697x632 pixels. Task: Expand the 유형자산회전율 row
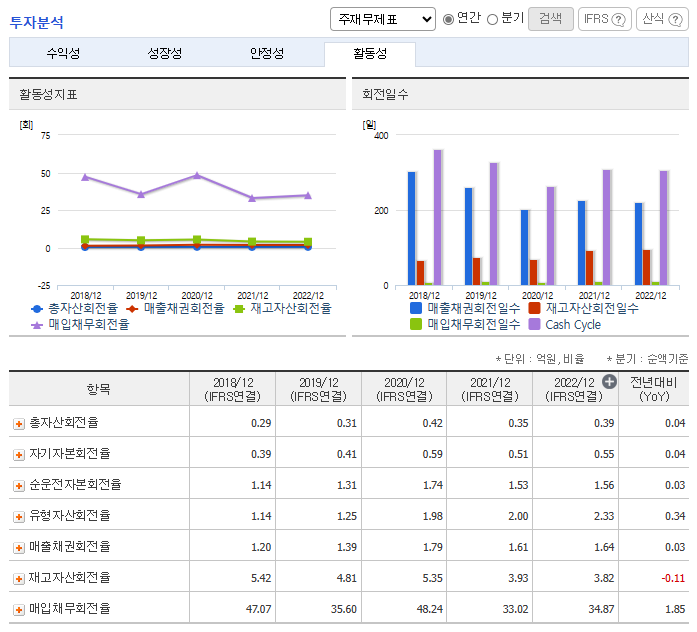coord(19,517)
